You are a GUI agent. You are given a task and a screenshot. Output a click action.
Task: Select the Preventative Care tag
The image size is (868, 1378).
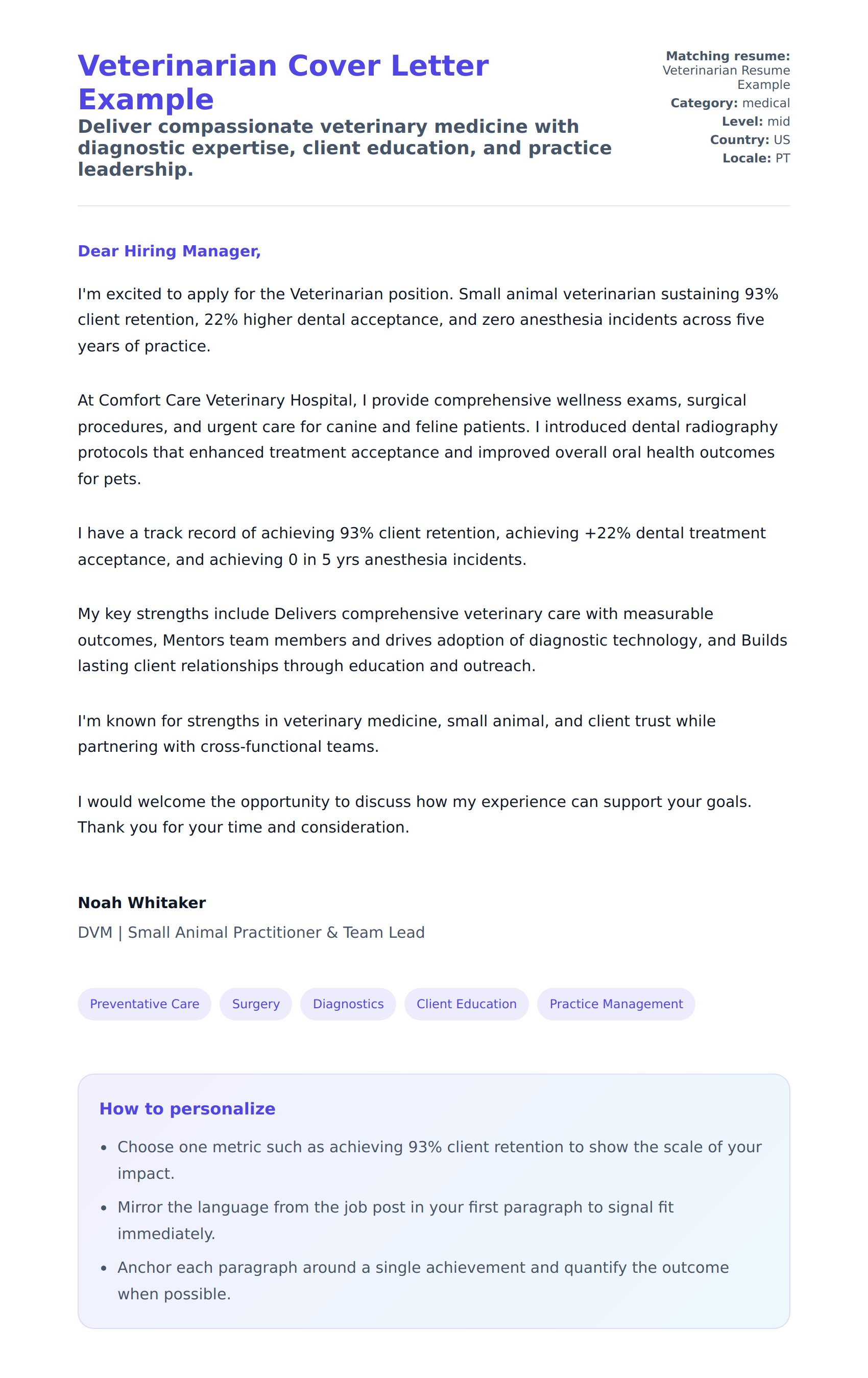click(x=144, y=1004)
